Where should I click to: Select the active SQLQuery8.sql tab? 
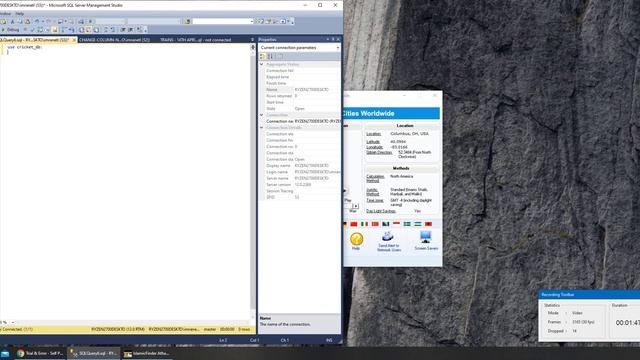coord(35,40)
